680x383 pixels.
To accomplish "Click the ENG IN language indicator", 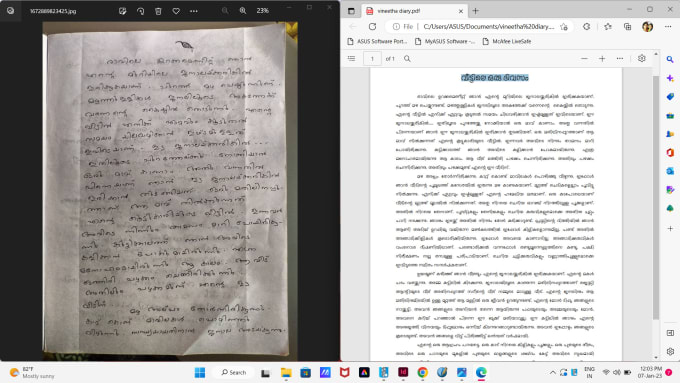I will point(589,373).
